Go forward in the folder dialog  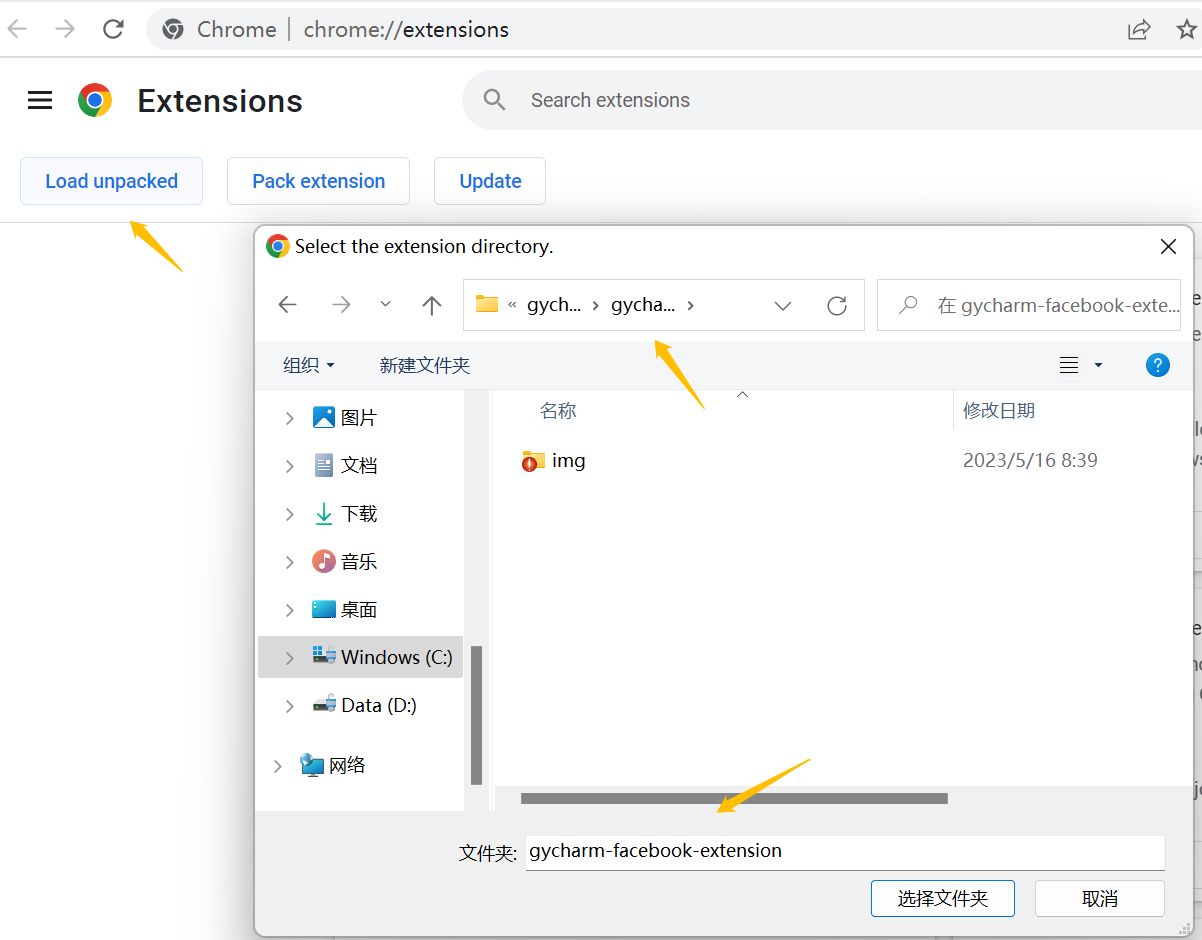tap(341, 305)
